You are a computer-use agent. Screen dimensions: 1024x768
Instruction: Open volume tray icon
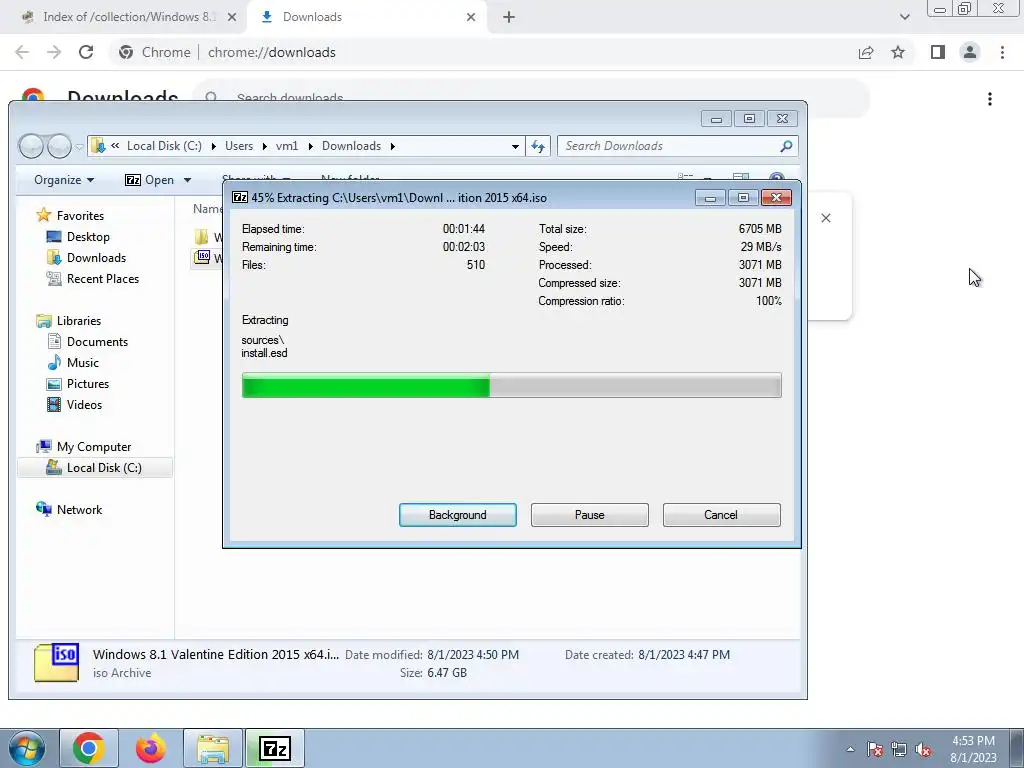click(923, 749)
